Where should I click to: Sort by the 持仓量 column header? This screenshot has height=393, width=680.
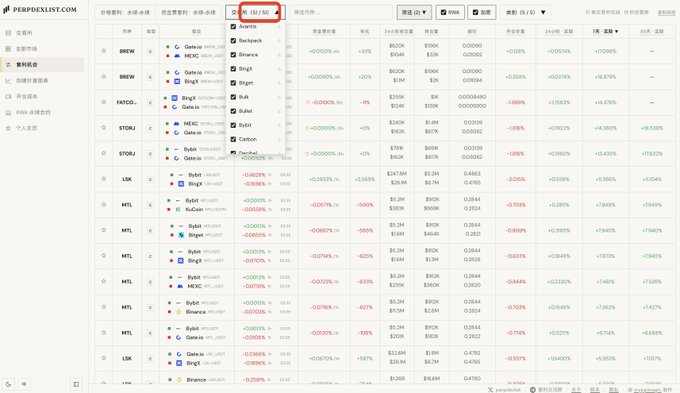point(431,31)
